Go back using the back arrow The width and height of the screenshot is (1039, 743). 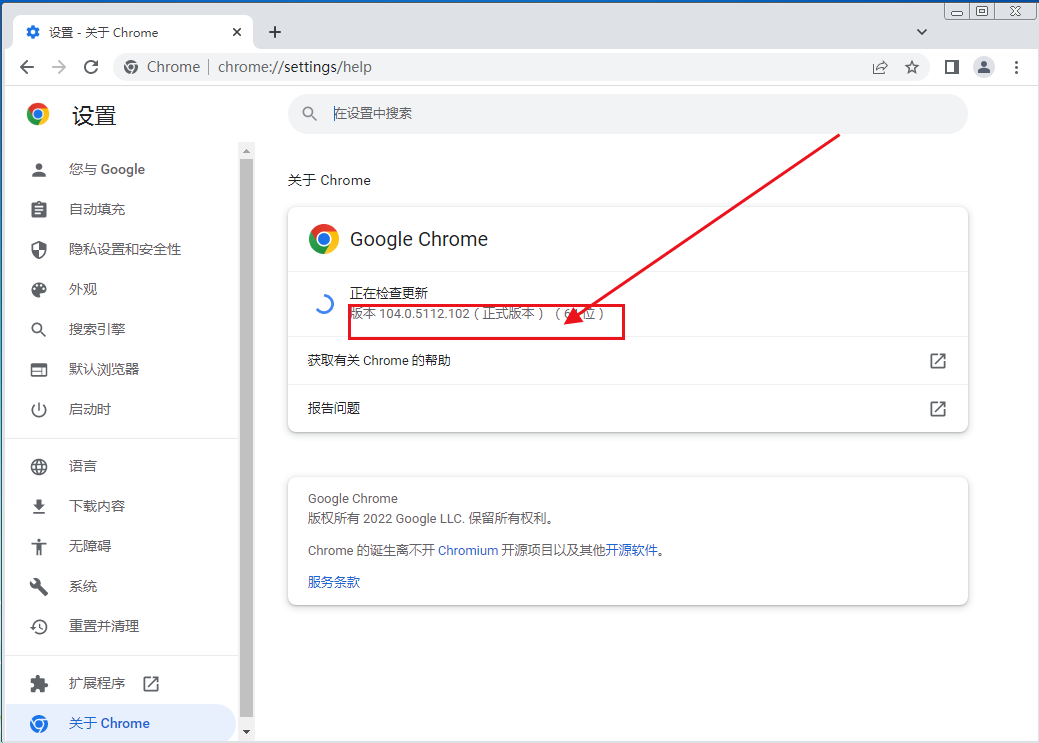(27, 67)
